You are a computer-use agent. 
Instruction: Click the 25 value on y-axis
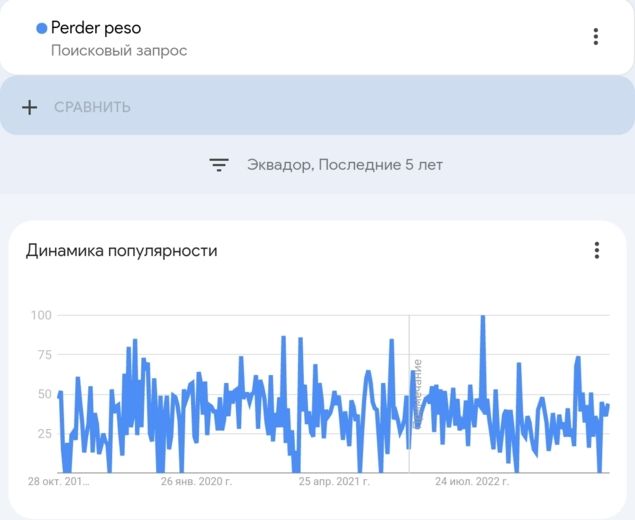(44, 433)
